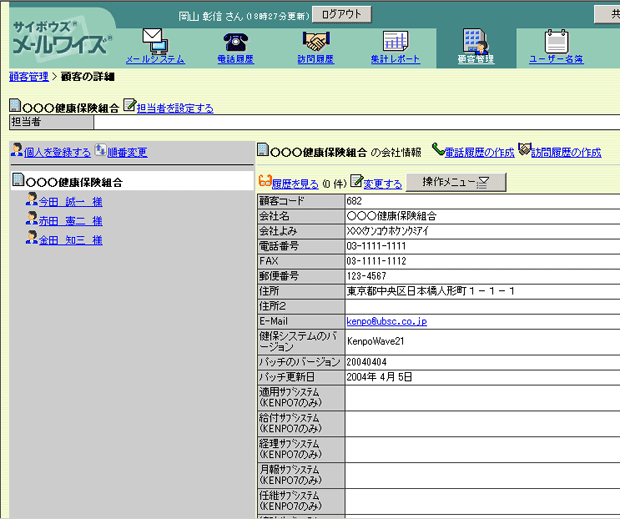Click the arrows icon beside 順番変更

point(100,149)
